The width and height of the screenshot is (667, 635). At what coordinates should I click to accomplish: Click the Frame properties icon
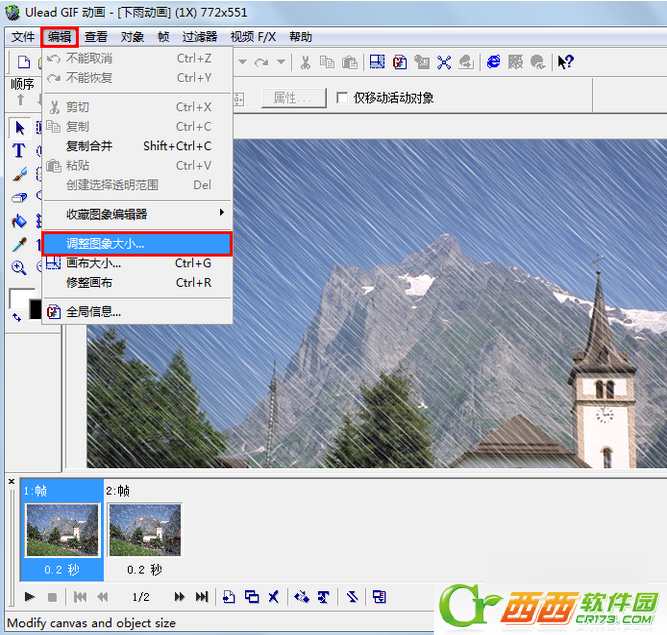pyautogui.click(x=379, y=597)
